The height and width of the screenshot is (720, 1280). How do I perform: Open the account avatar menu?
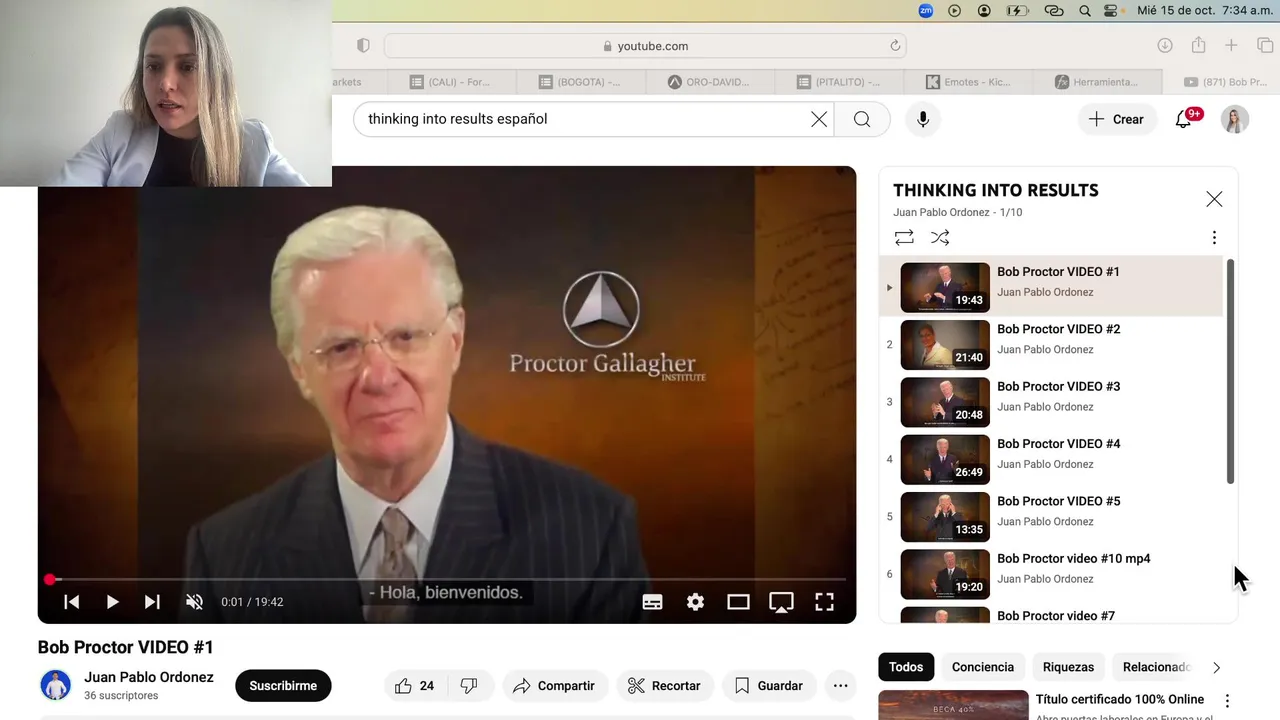pos(1235,119)
